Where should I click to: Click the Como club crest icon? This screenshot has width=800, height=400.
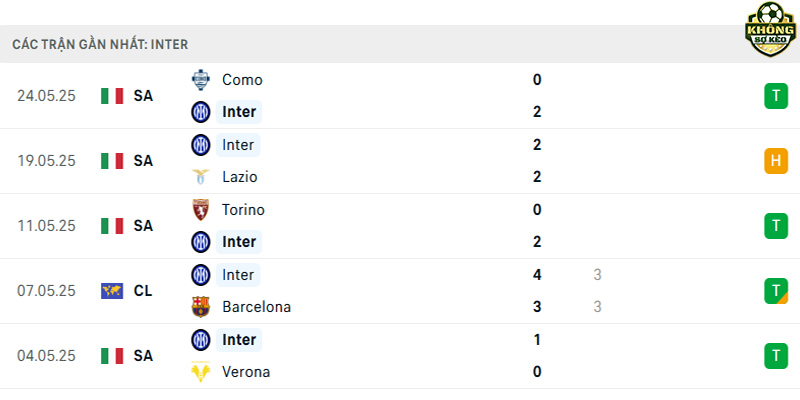click(201, 80)
